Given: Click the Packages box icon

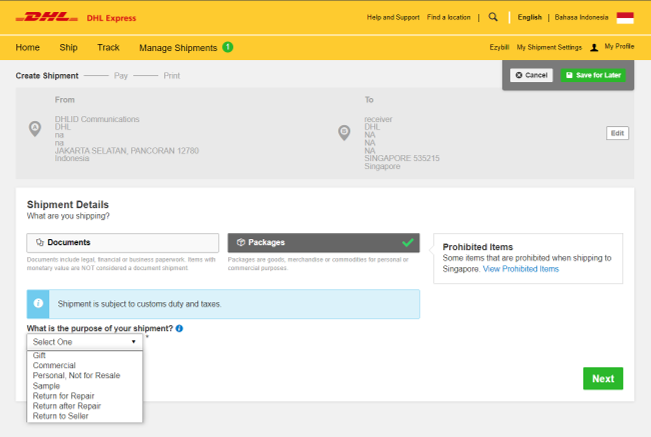Looking at the screenshot, I should click(240, 242).
